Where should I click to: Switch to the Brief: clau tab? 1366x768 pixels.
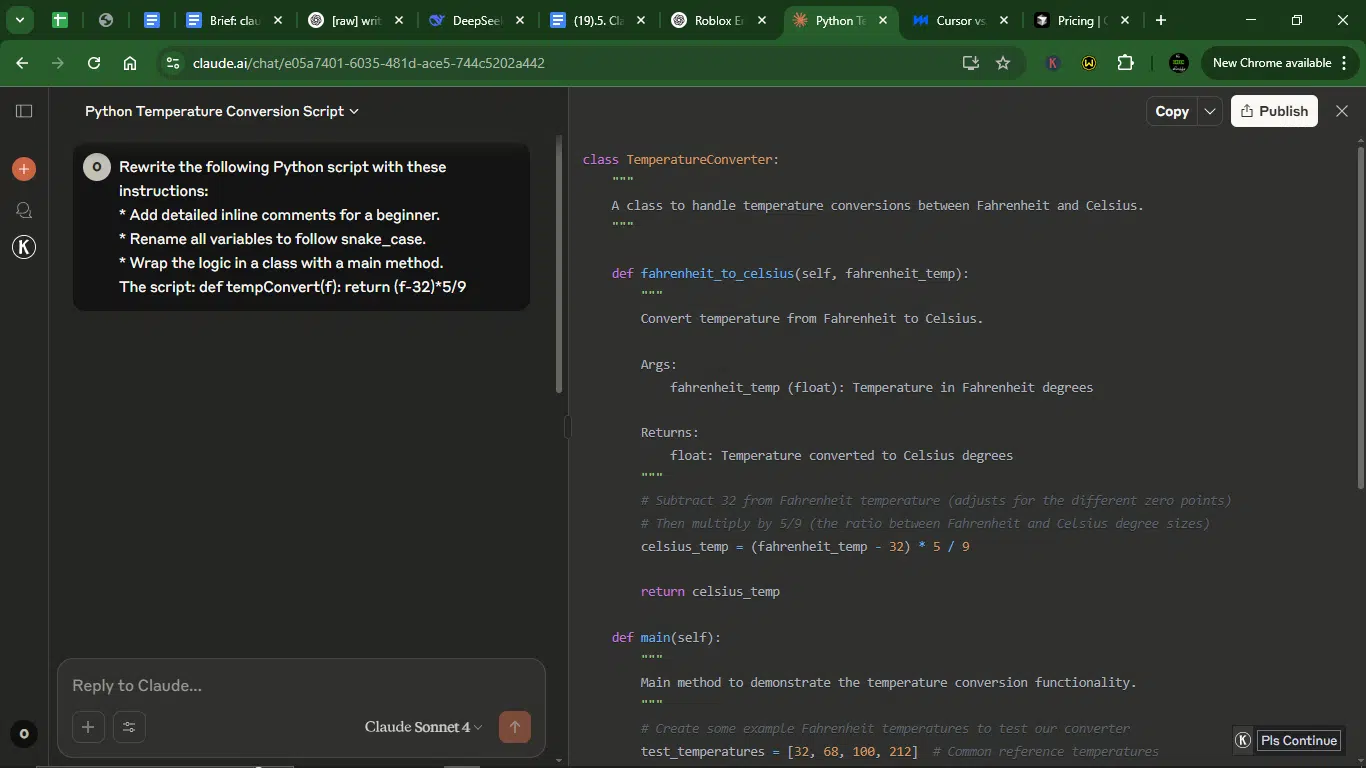[235, 20]
